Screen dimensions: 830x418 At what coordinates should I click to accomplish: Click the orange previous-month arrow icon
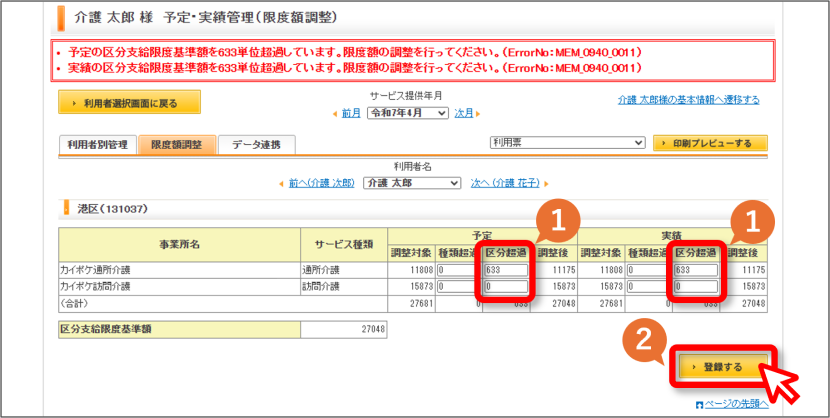[x=335, y=114]
